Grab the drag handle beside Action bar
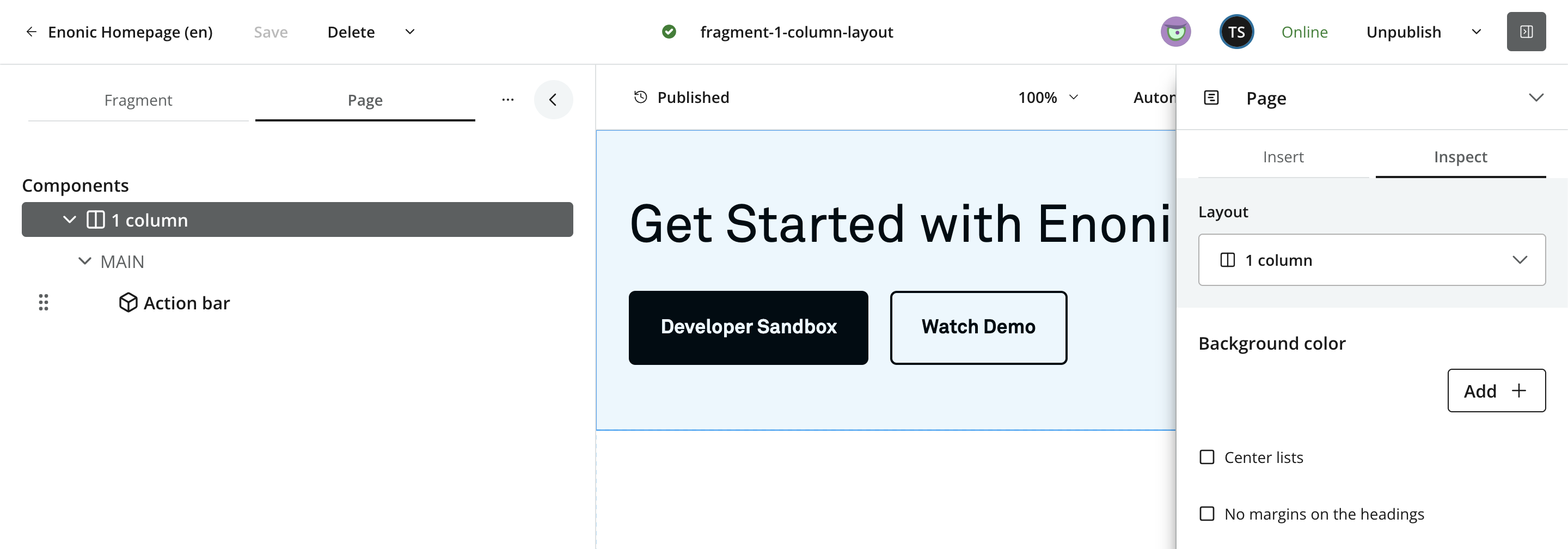Viewport: 1568px width, 549px height. (x=43, y=302)
